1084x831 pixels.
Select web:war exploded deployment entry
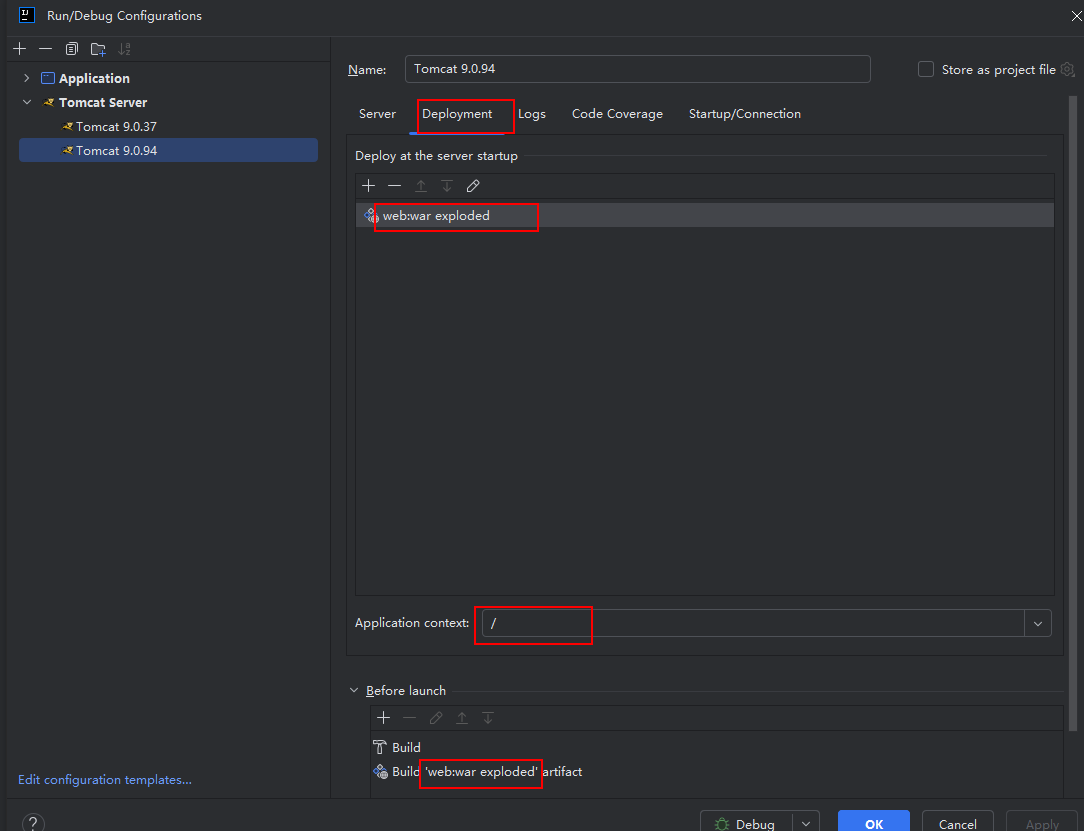pyautogui.click(x=705, y=216)
